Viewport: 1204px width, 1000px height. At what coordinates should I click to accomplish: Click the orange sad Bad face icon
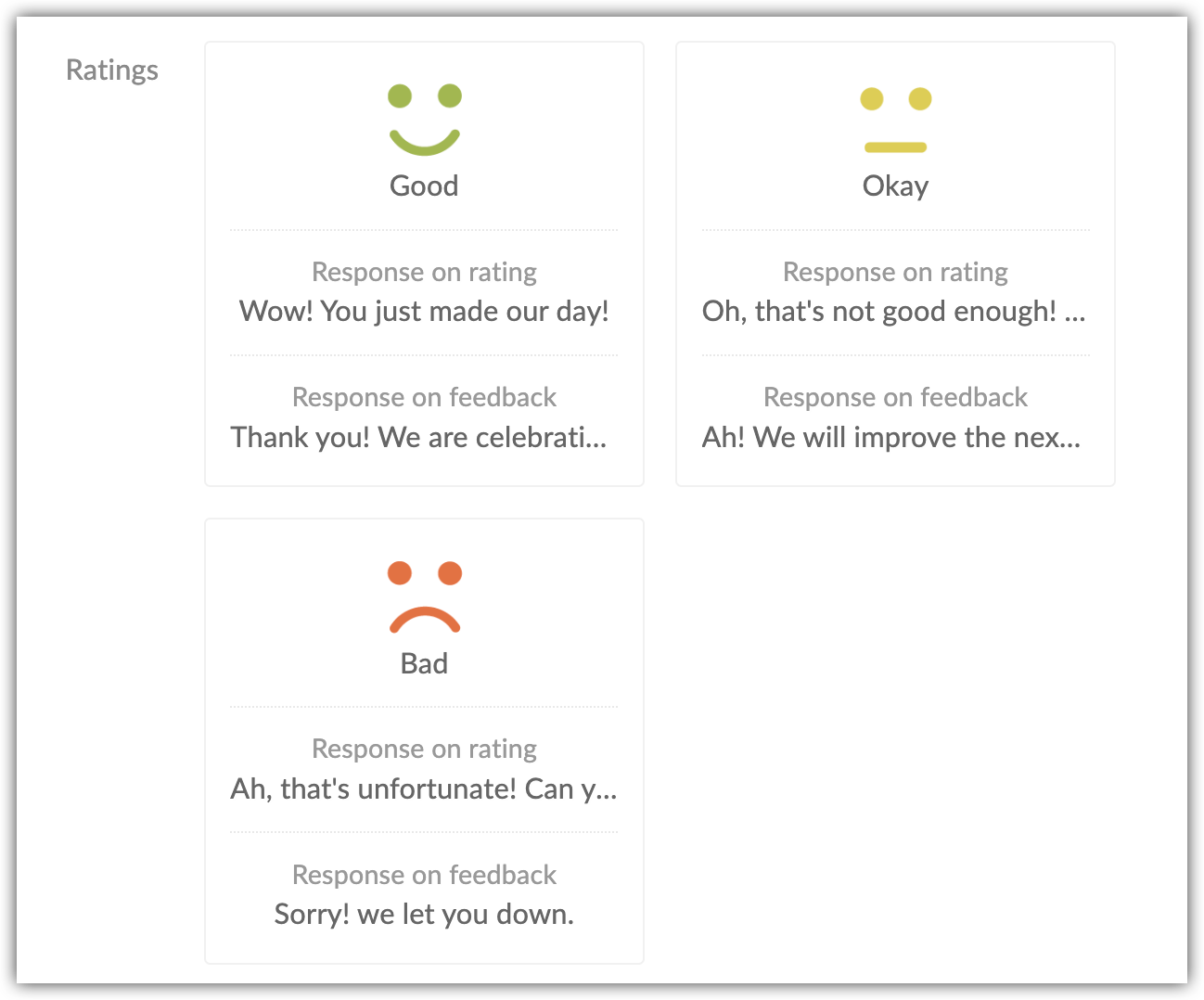click(x=424, y=596)
